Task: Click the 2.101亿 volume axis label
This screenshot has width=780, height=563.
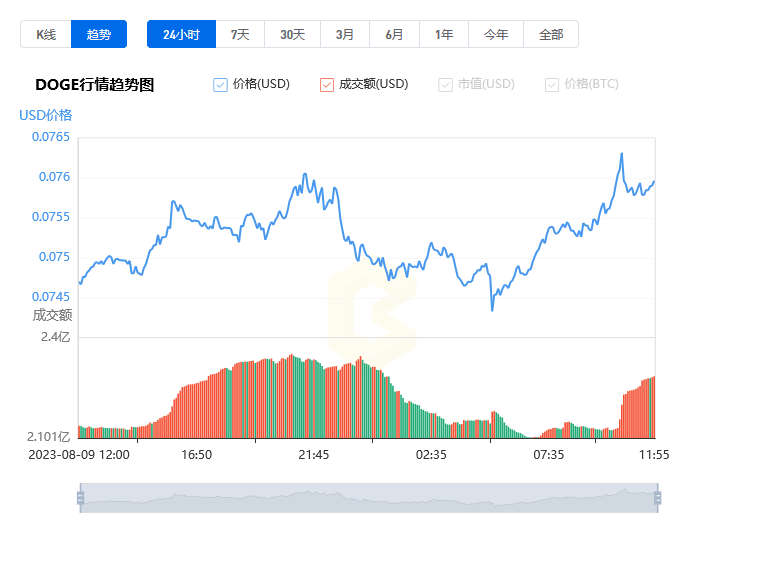Action: 48,437
